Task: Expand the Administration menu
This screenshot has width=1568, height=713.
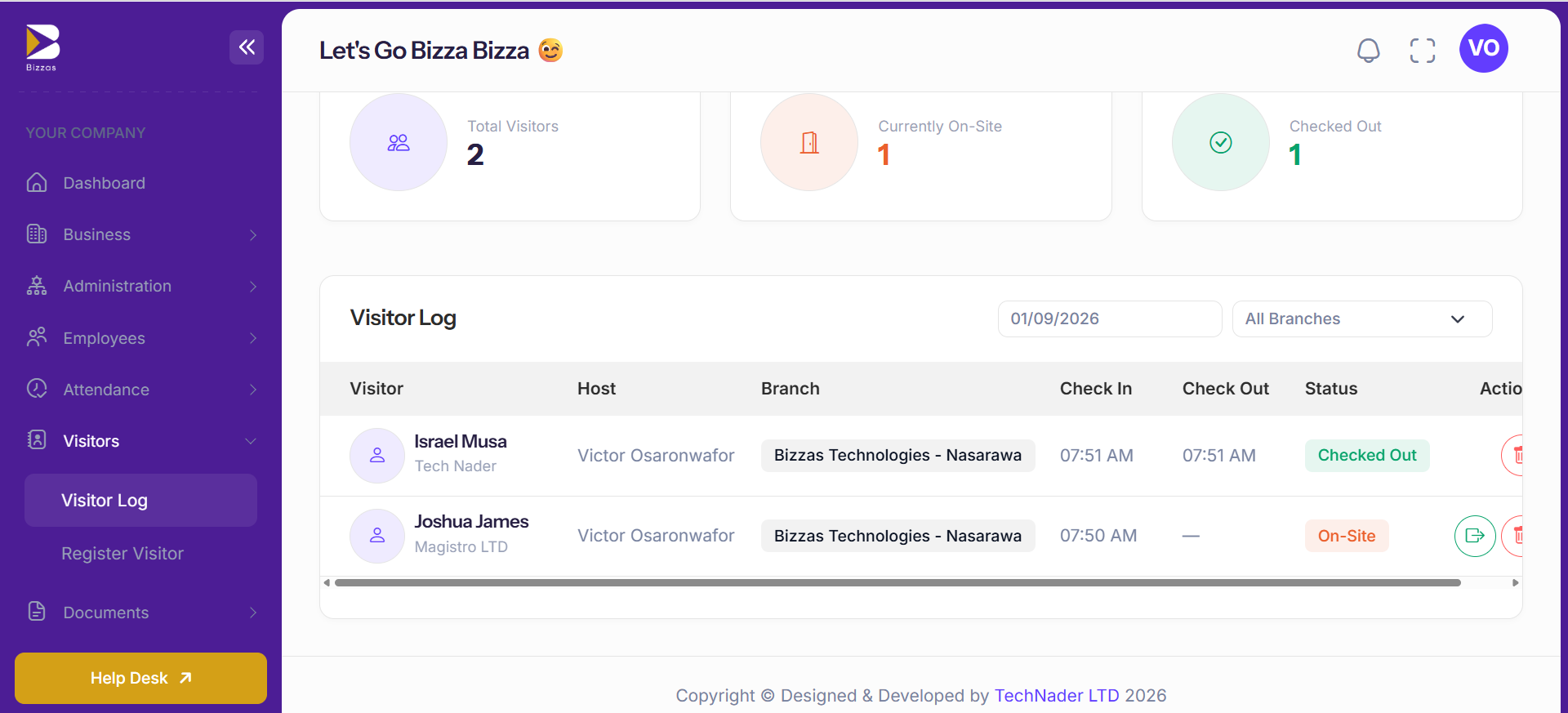Action: click(x=140, y=286)
